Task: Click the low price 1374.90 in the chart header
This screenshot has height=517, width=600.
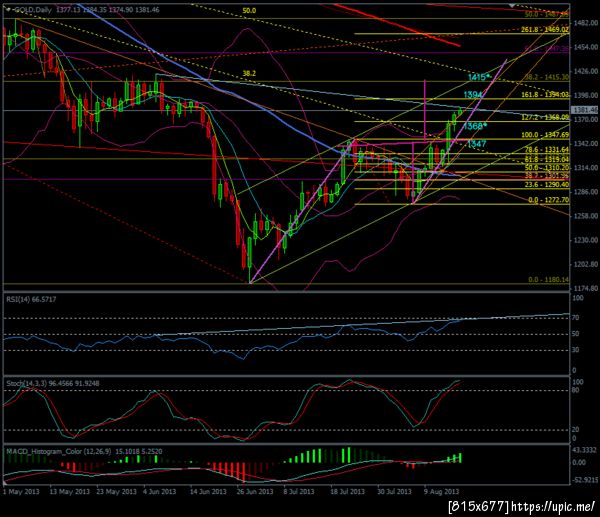Action: point(121,10)
